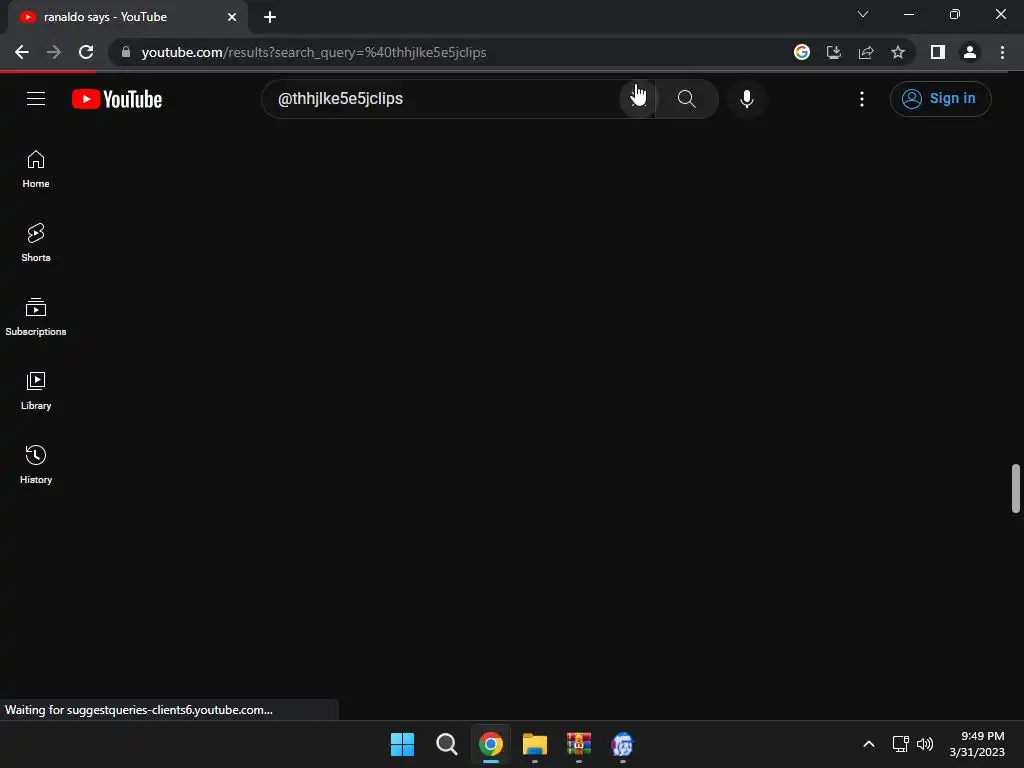Viewport: 1024px width, 768px height.
Task: Reload the current page
Action: (86, 52)
